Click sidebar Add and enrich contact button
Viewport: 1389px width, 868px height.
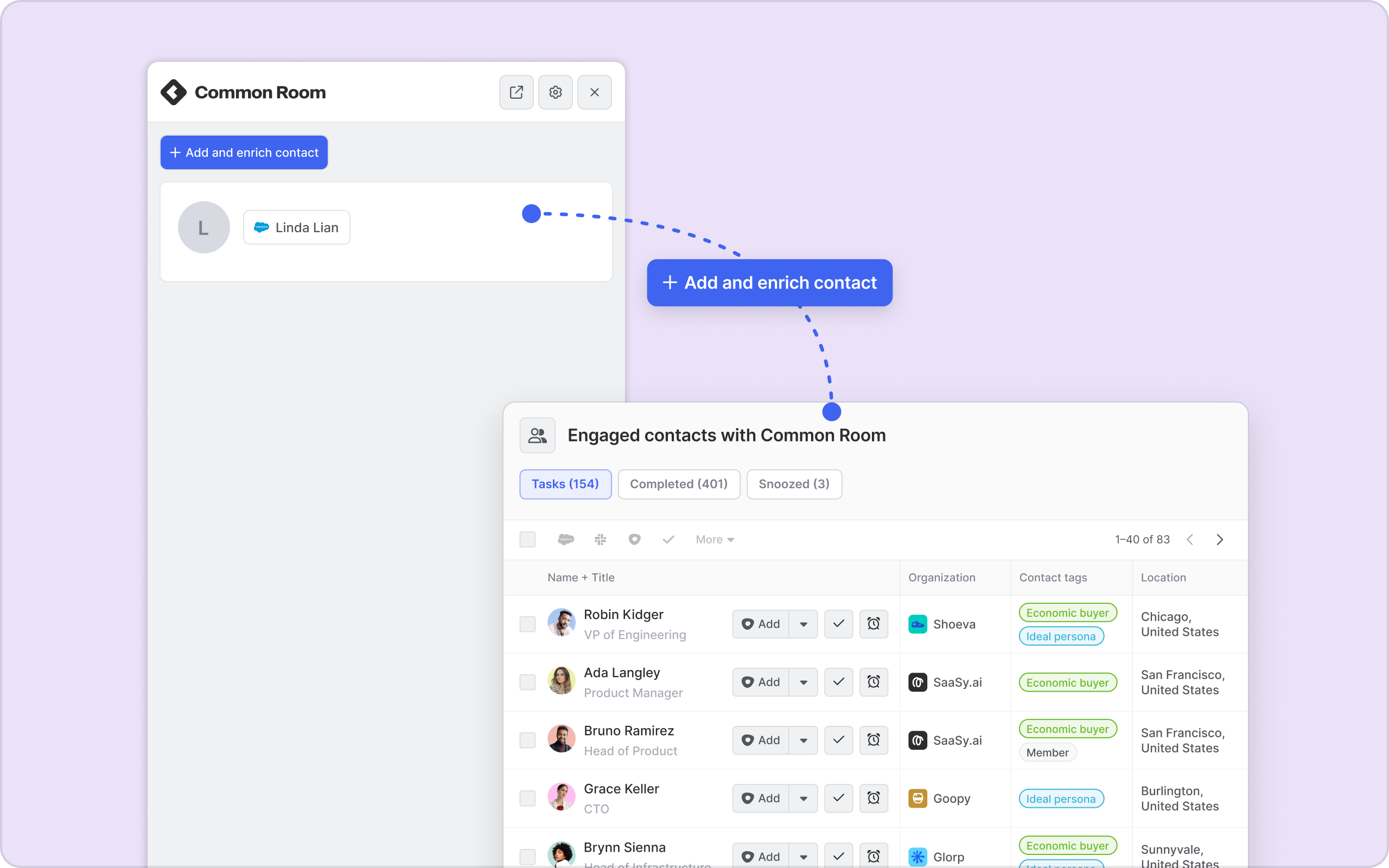(244, 152)
